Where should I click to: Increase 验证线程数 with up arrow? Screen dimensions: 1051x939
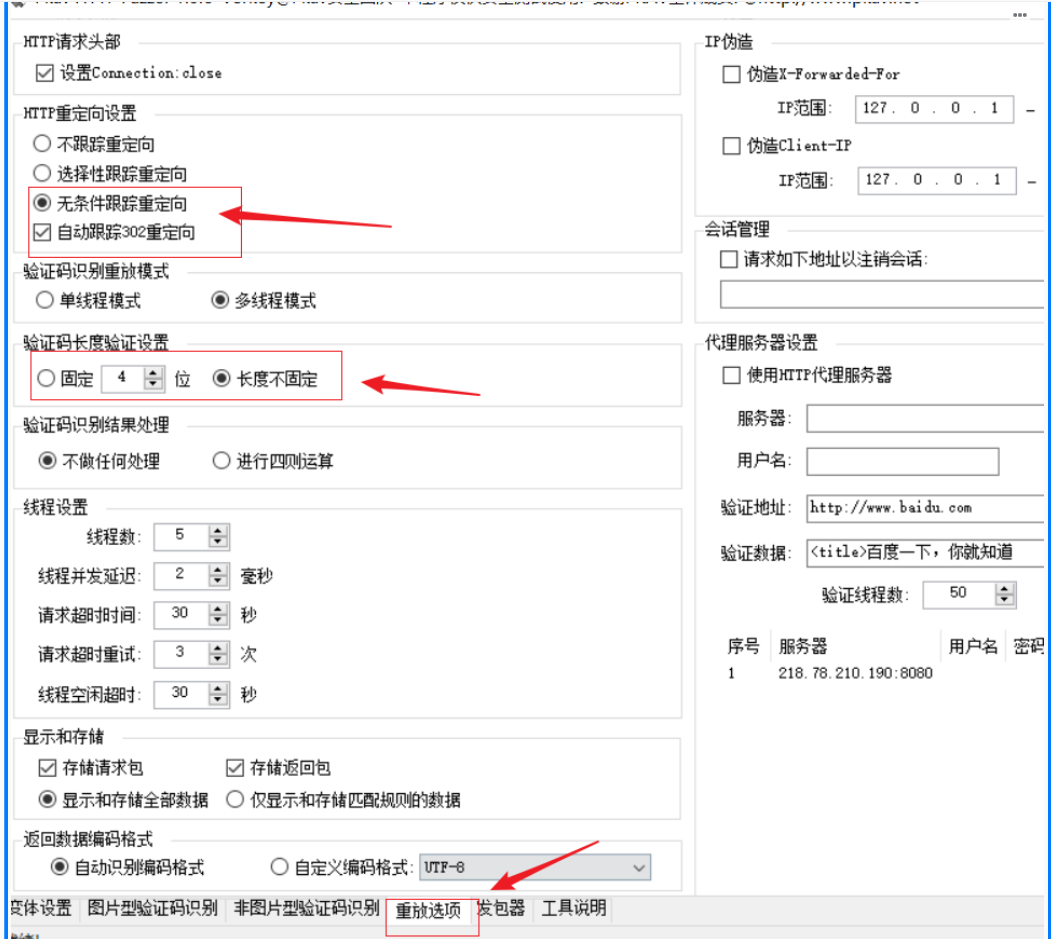pos(1004,589)
